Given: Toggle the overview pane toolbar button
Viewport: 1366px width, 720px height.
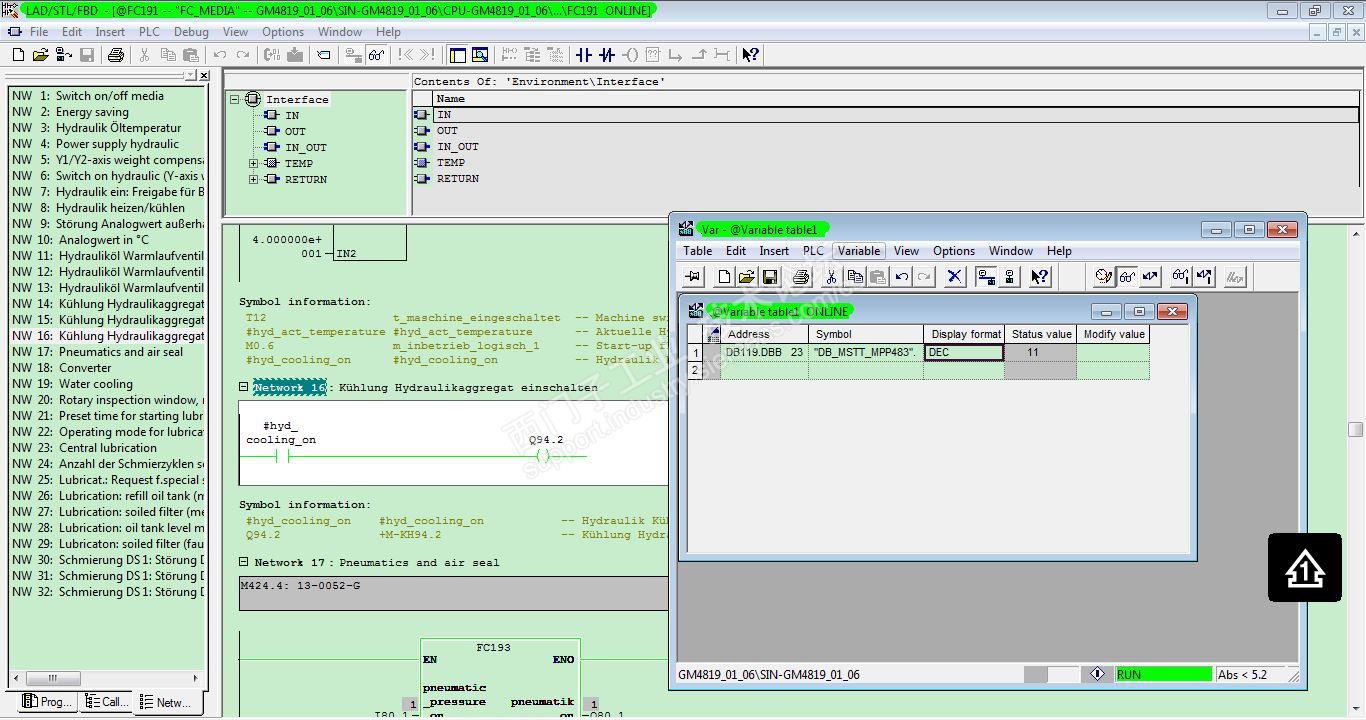Looking at the screenshot, I should pyautogui.click(x=458, y=55).
